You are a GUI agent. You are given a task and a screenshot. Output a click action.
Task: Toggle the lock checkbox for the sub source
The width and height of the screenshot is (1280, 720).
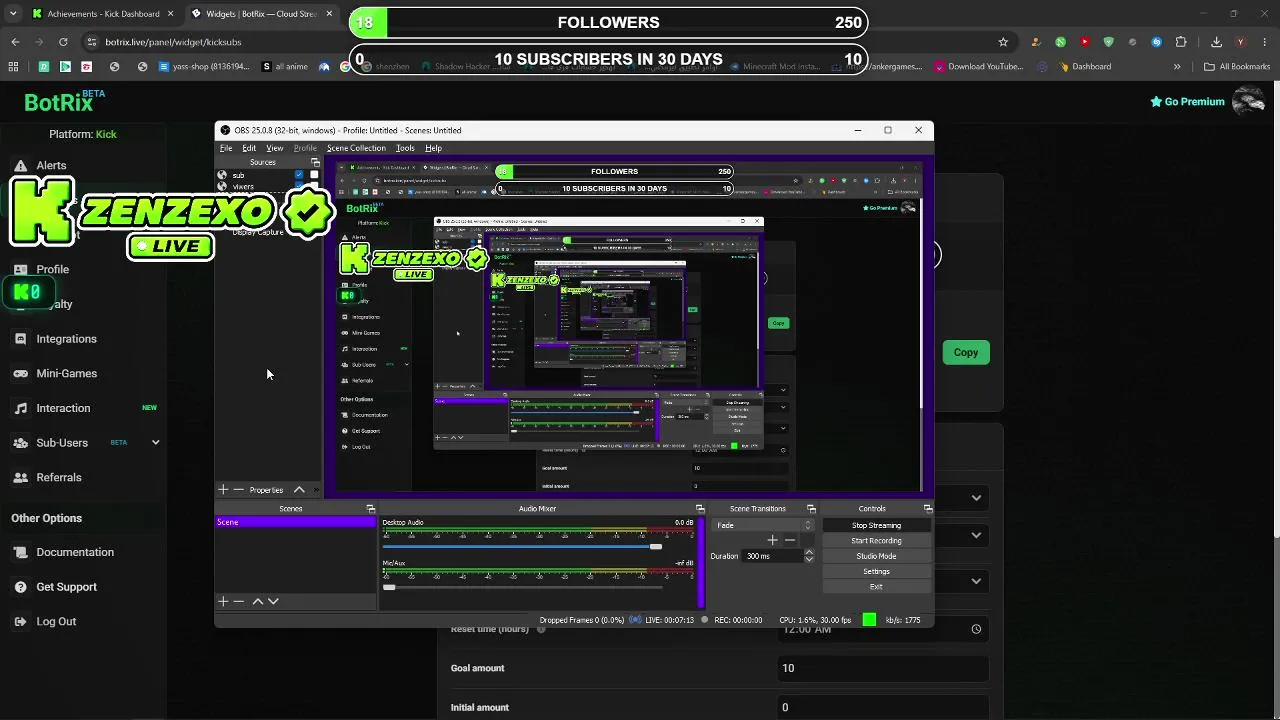tap(314, 175)
